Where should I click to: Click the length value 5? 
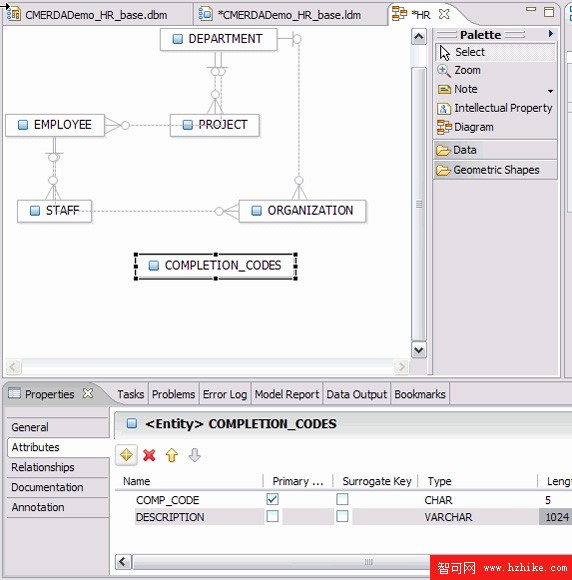pyautogui.click(x=548, y=500)
